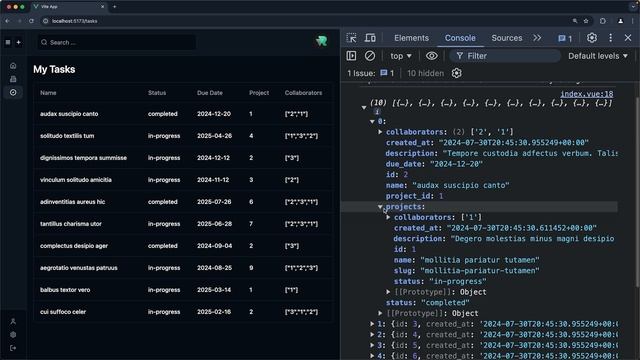Go back with the browser back arrow
Viewport: 640px width, 360px height.
pos(7,21)
